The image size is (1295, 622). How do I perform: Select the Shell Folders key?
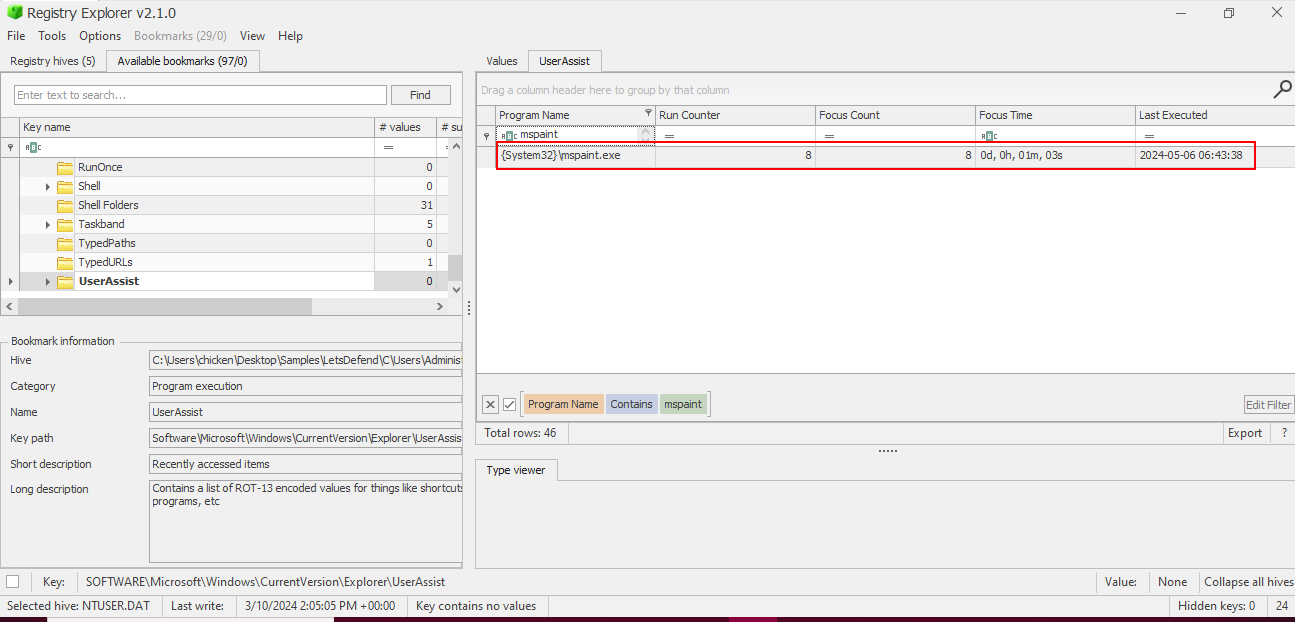coord(108,205)
